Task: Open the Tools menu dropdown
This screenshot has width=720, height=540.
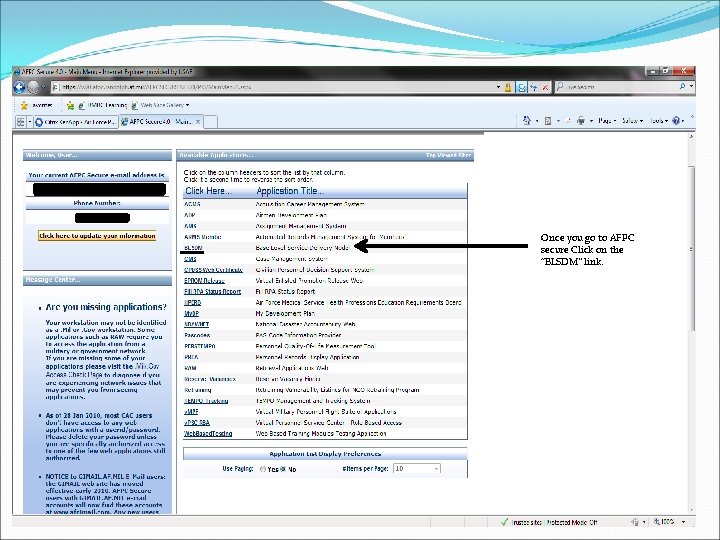Action: click(659, 121)
